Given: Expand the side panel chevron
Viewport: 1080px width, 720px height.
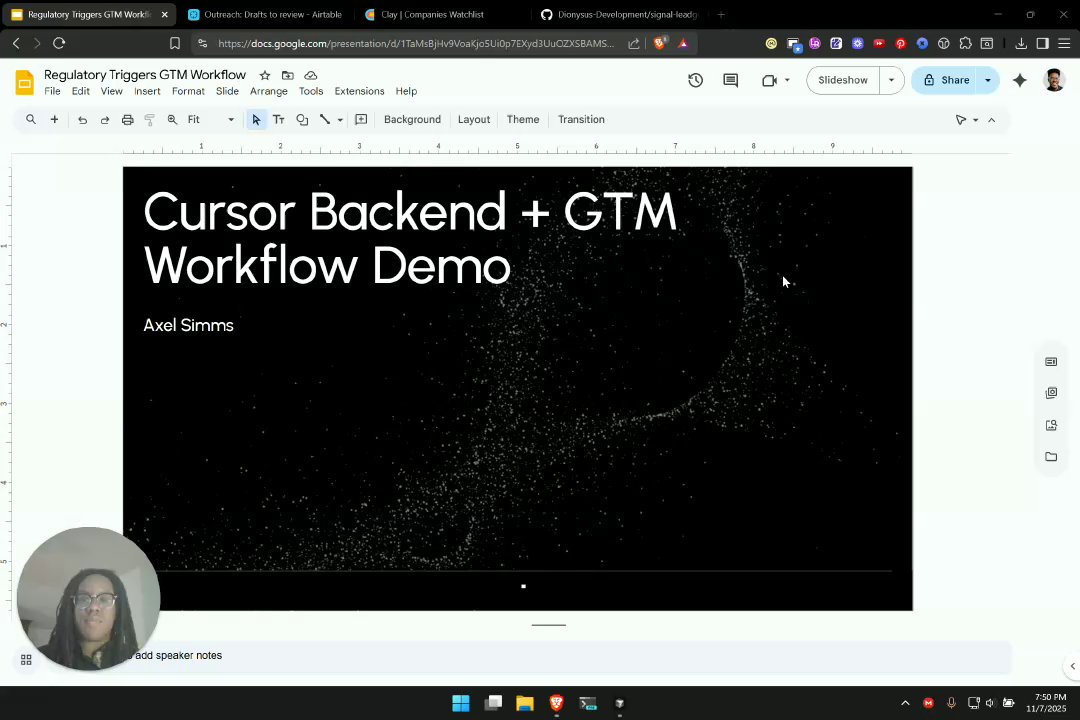Looking at the screenshot, I should pyautogui.click(x=1072, y=666).
